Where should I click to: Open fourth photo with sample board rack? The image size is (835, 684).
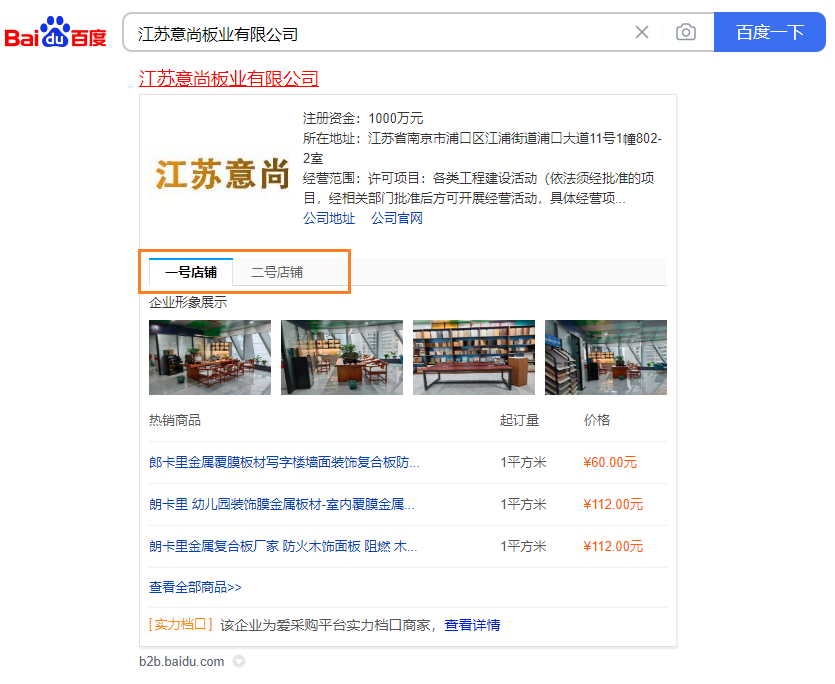tap(606, 357)
